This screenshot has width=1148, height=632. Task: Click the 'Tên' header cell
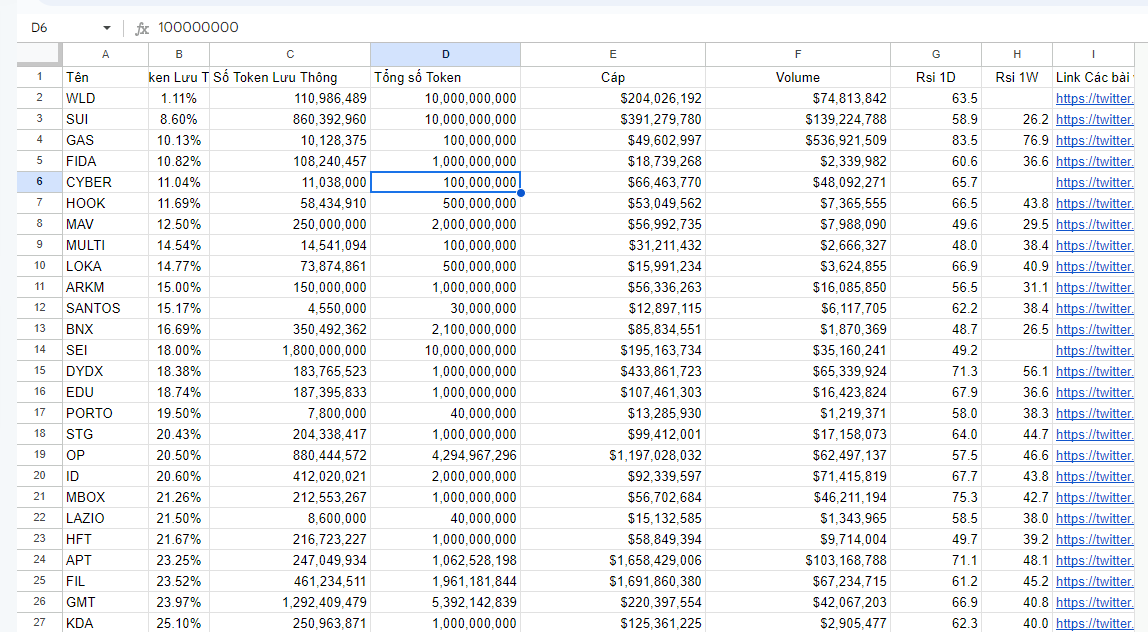coord(105,78)
